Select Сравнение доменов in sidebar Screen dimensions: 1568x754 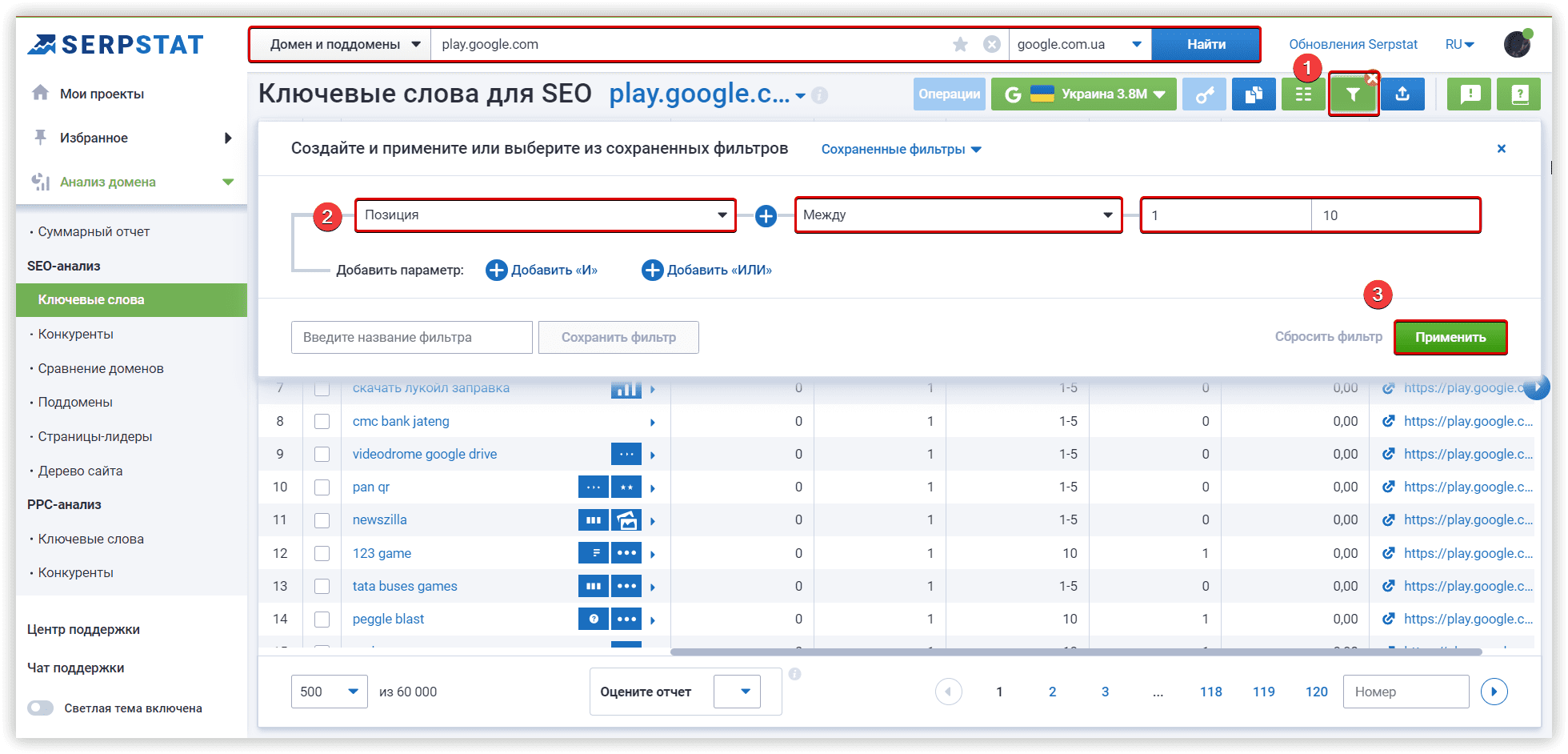pyautogui.click(x=101, y=369)
